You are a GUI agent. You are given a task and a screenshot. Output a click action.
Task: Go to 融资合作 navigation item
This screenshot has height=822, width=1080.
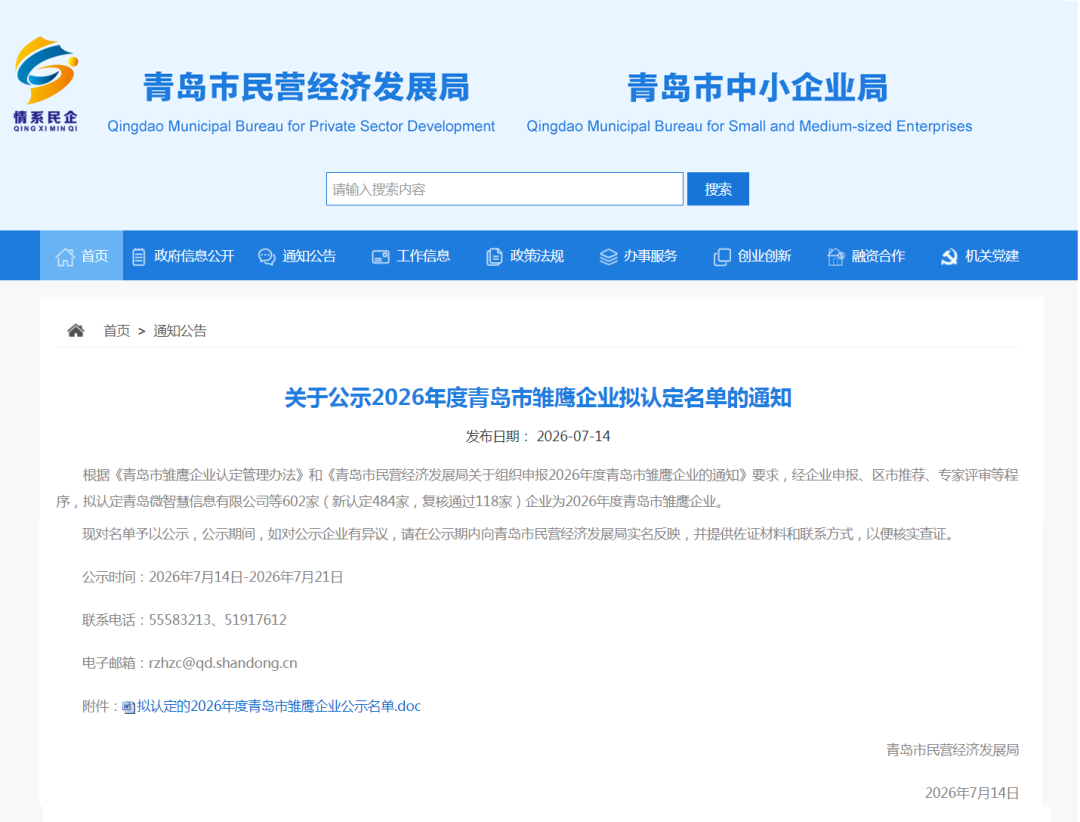point(866,256)
